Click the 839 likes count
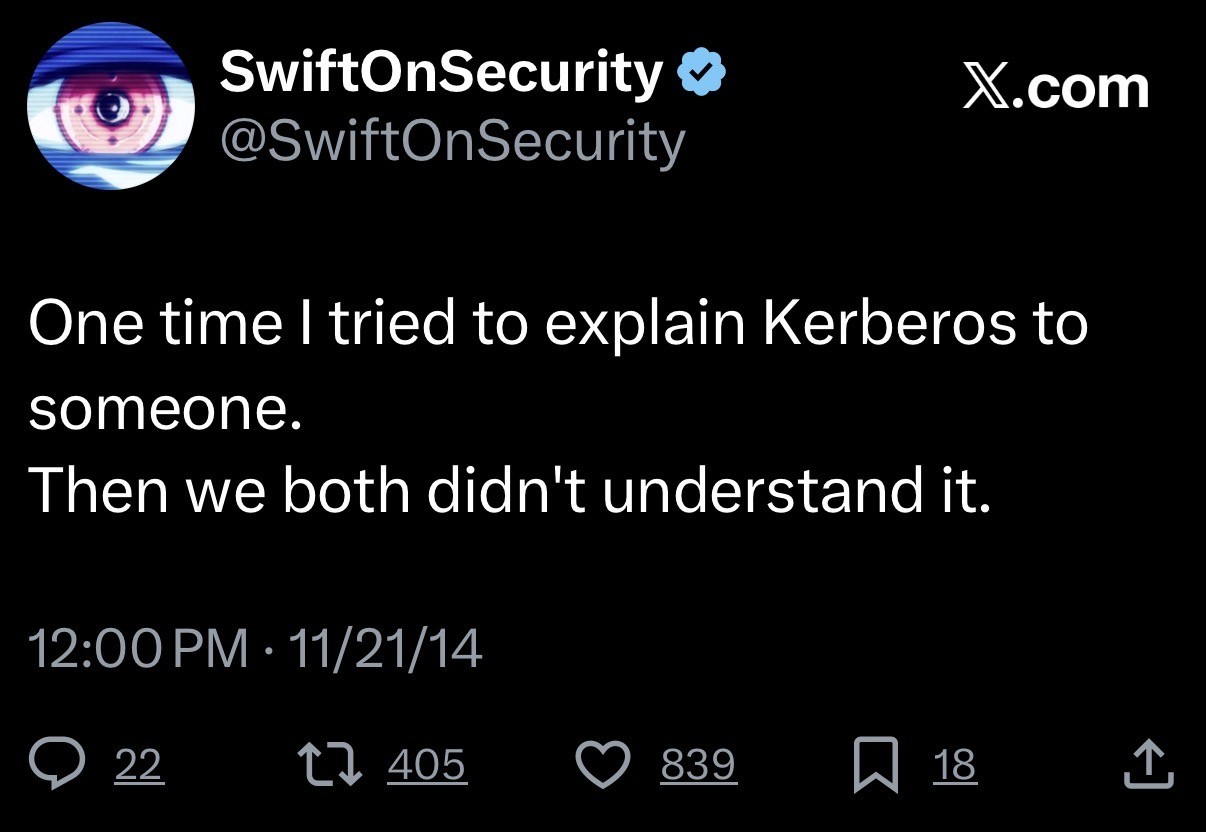Viewport: 1206px width, 832px height. coord(698,764)
